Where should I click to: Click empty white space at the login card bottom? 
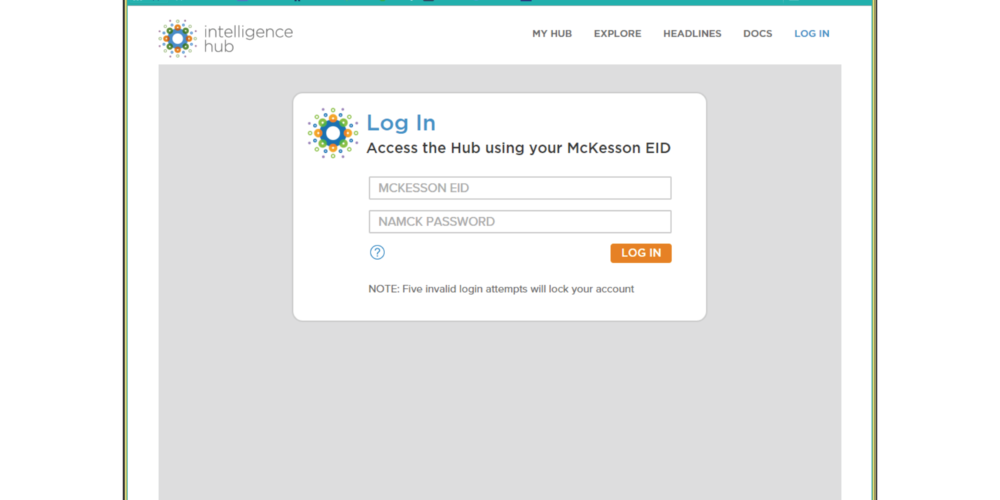tap(500, 309)
